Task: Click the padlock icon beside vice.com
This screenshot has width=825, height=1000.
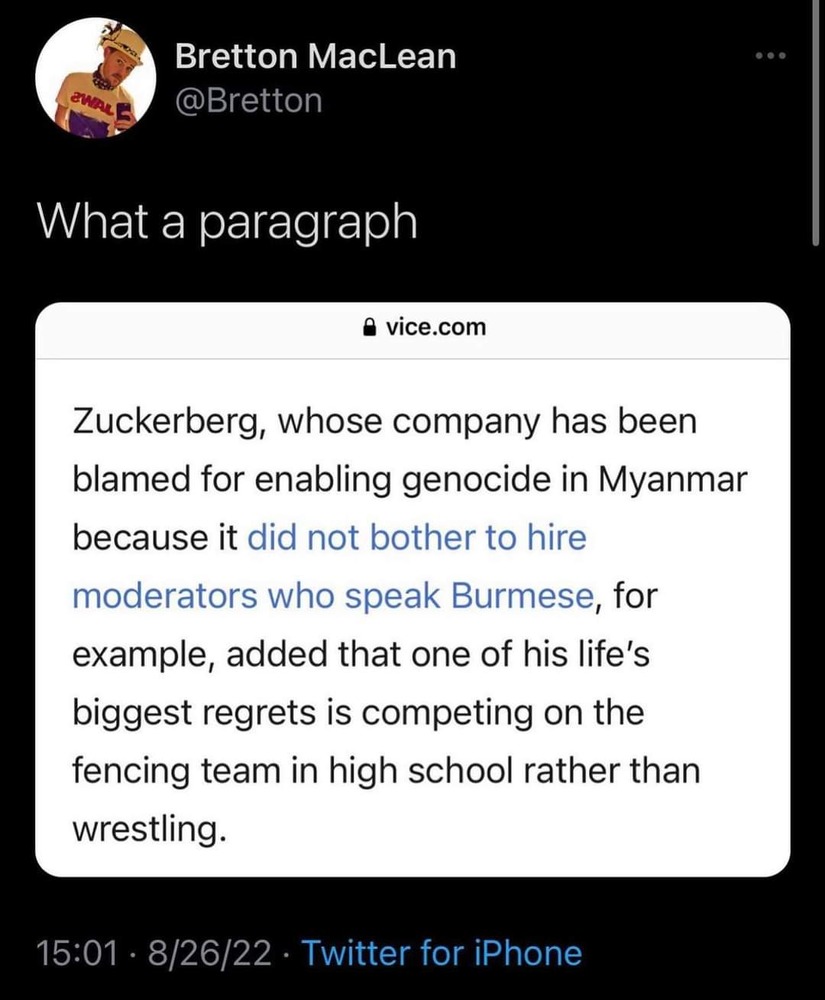Action: pyautogui.click(x=369, y=326)
